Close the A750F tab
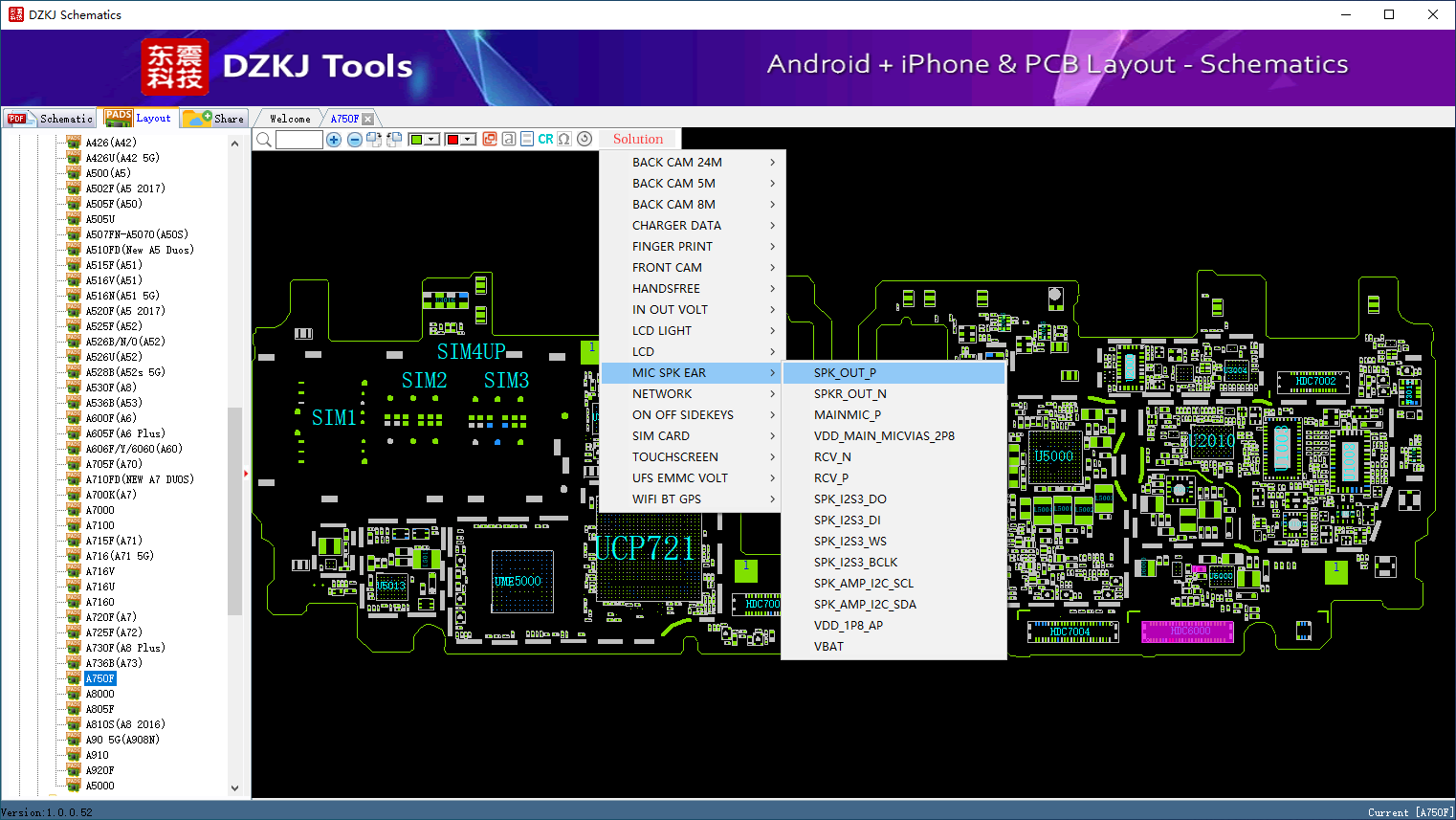This screenshot has height=820, width=1456. pyautogui.click(x=368, y=119)
